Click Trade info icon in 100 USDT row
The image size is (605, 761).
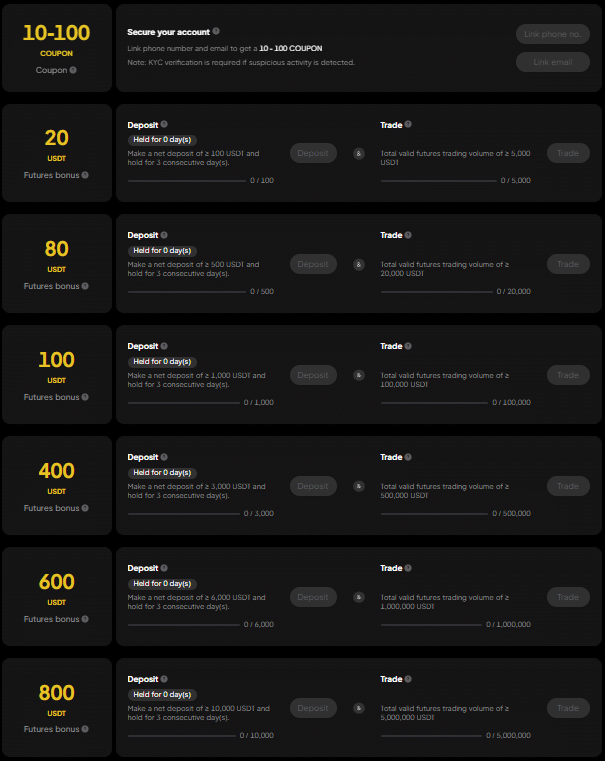408,347
